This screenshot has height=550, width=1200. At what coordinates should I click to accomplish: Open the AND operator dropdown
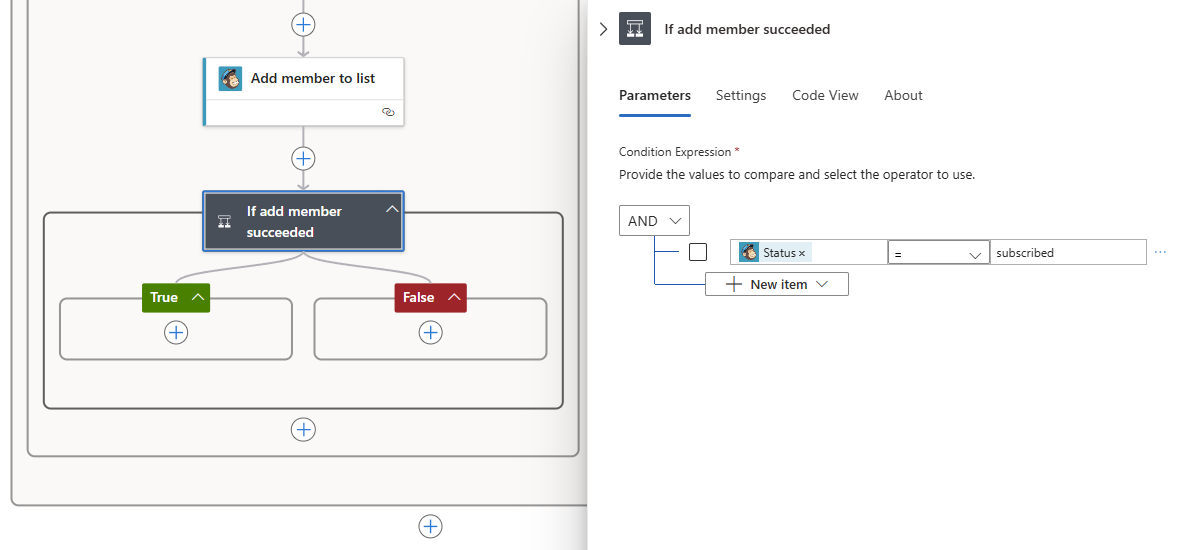[x=654, y=221]
